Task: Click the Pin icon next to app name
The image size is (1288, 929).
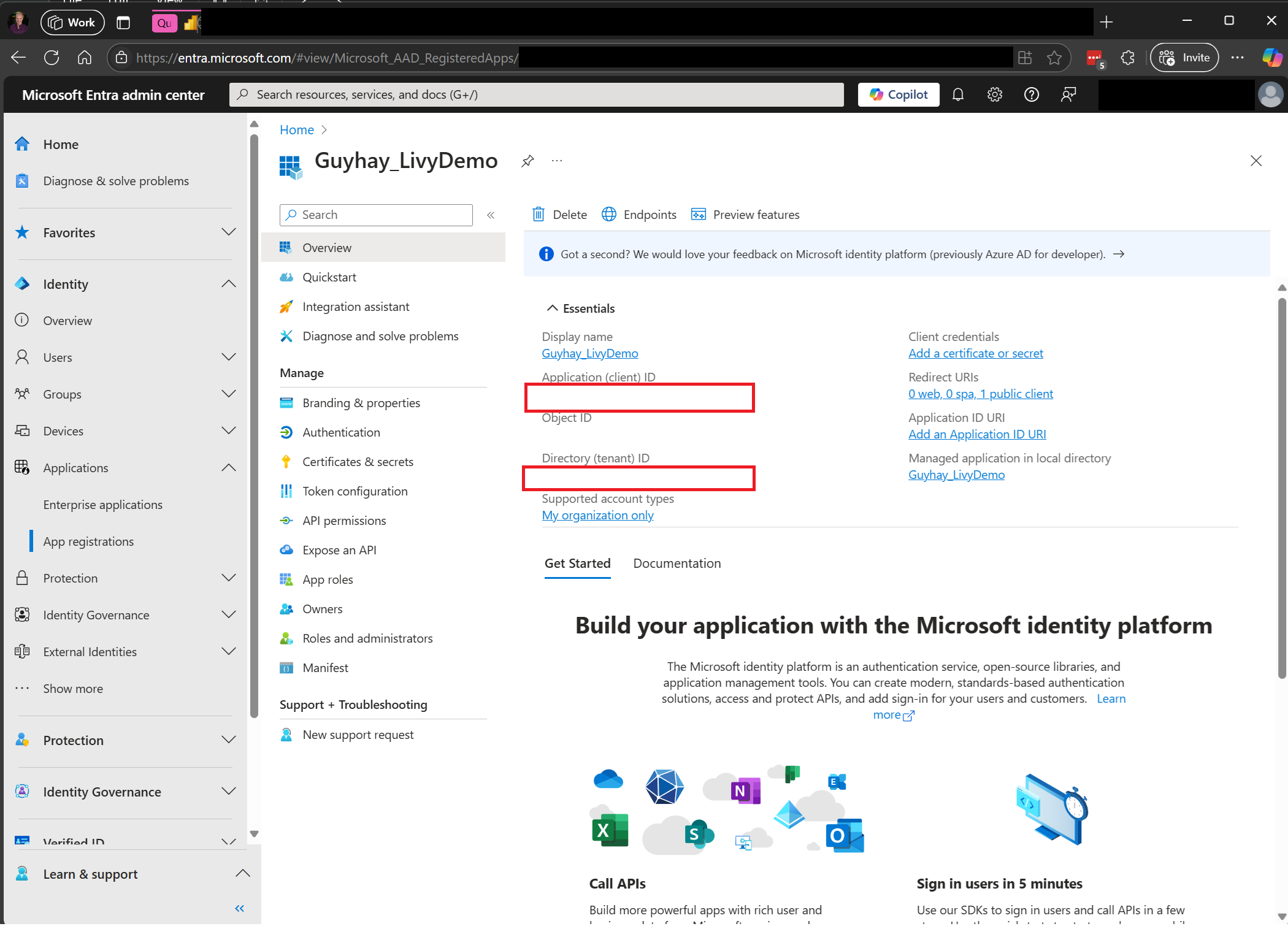Action: (x=528, y=161)
